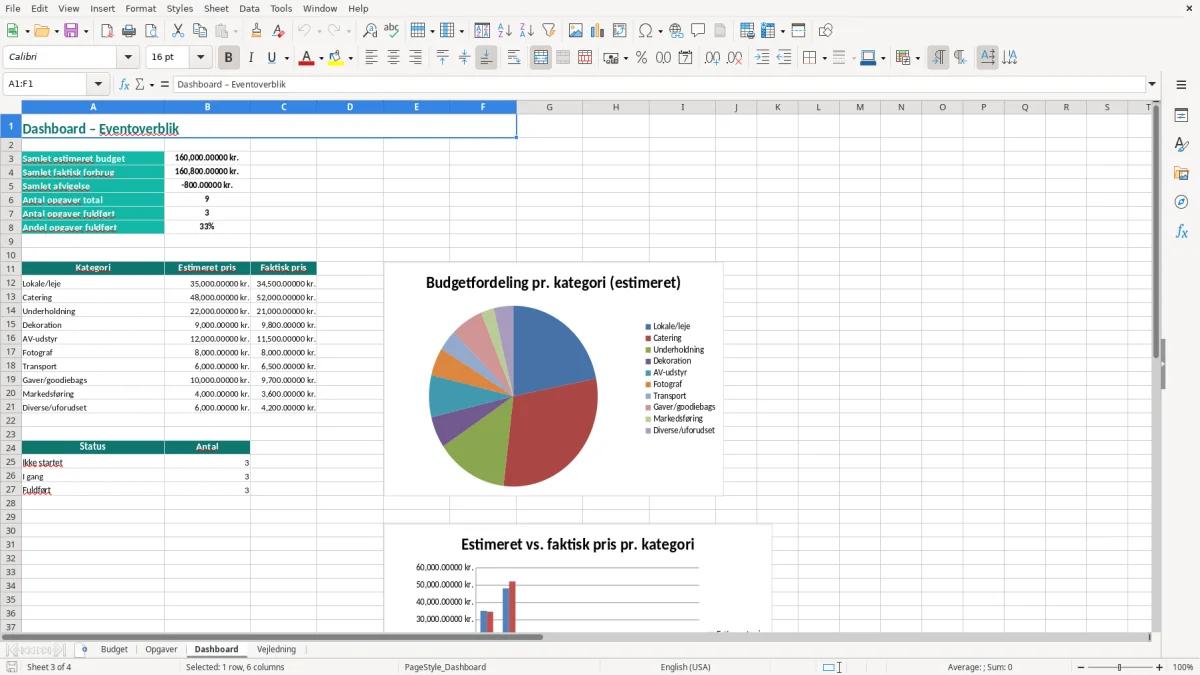Insert Special Character omega icon
Screen dimensions: 1200x675
(x=645, y=31)
